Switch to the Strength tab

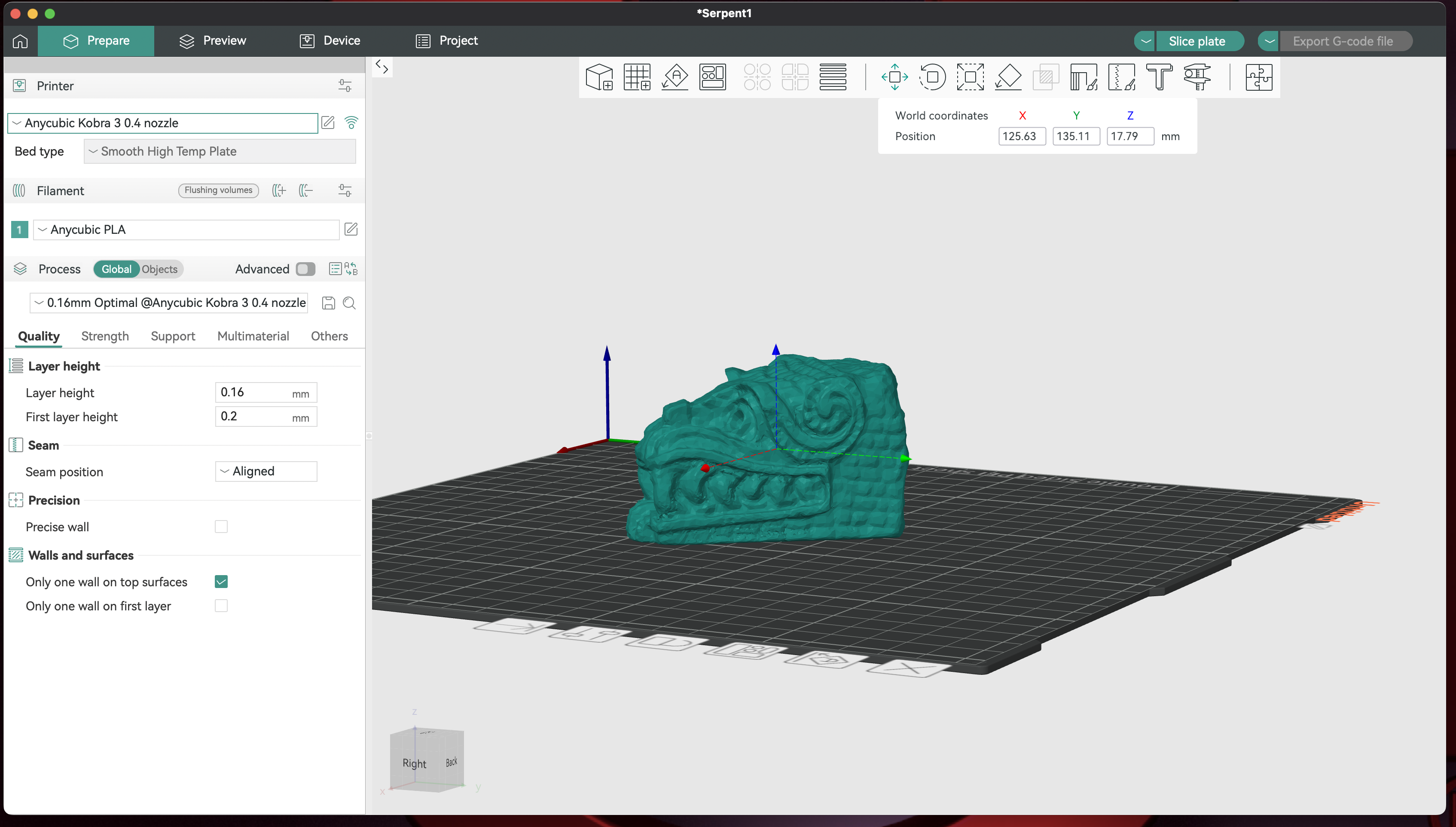point(105,336)
